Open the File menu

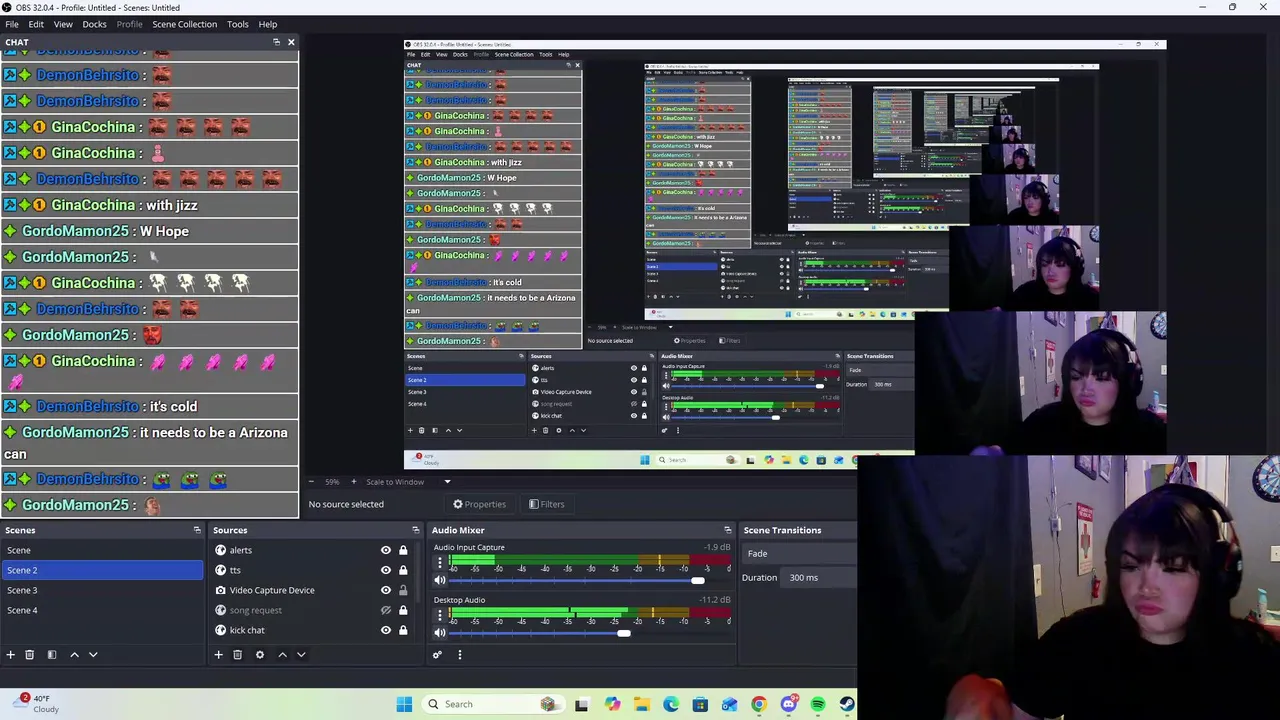tap(12, 24)
